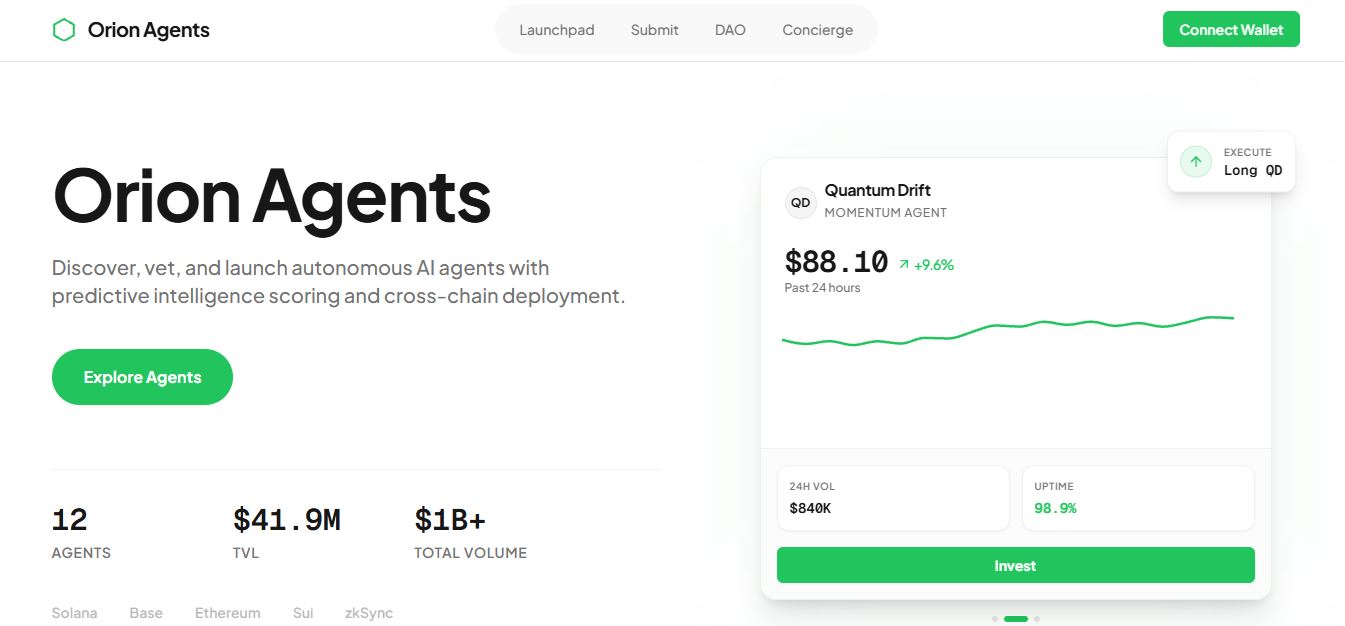Image resolution: width=1345 pixels, height=626 pixels.
Task: Click the +9.6% trend arrow indicator
Action: point(904,265)
